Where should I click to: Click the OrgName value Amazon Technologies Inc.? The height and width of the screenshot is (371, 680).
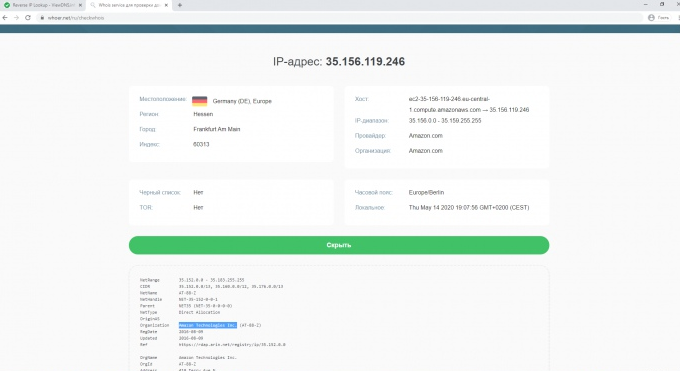(x=208, y=358)
